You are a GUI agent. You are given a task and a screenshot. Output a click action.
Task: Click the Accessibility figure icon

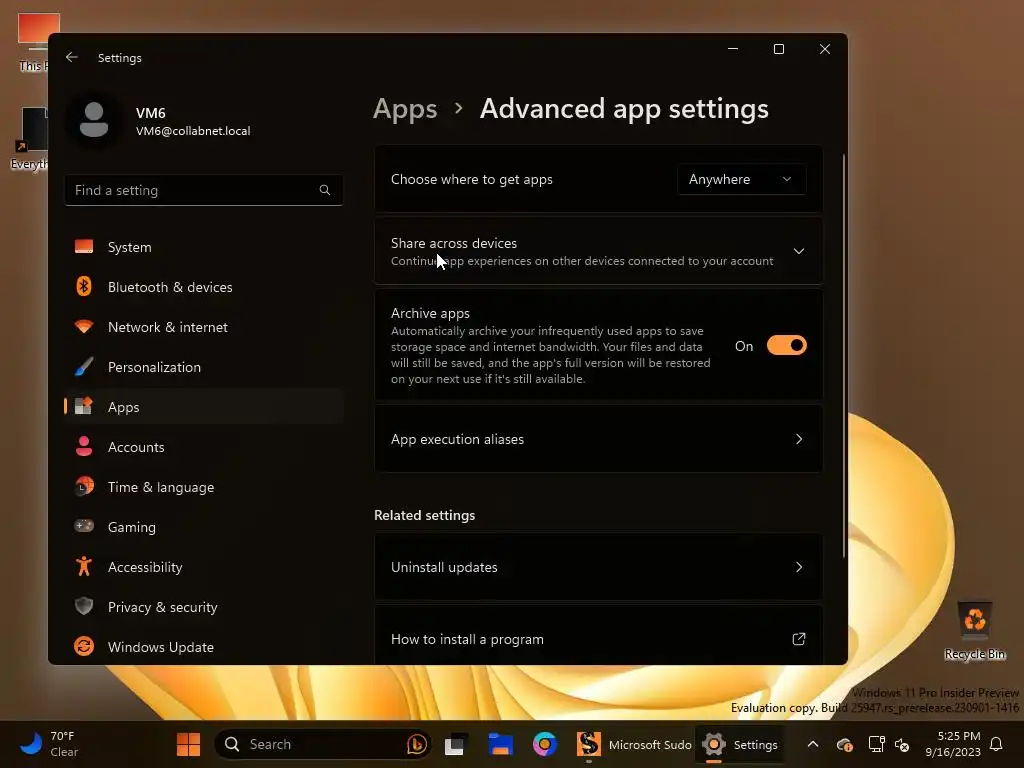[x=84, y=566]
